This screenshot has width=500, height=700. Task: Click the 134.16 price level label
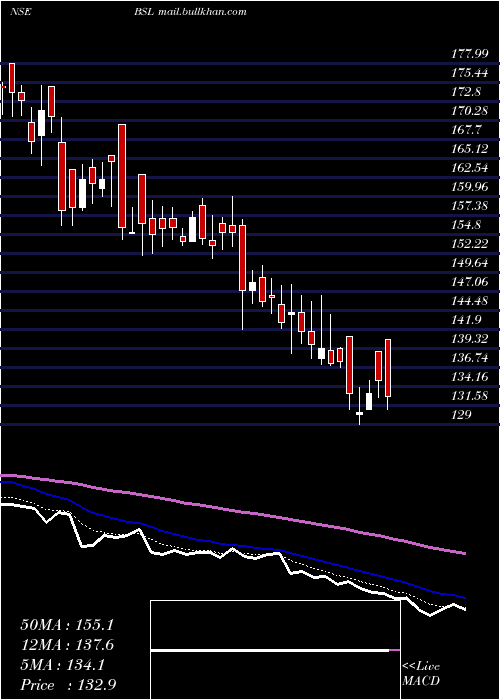pyautogui.click(x=470, y=377)
